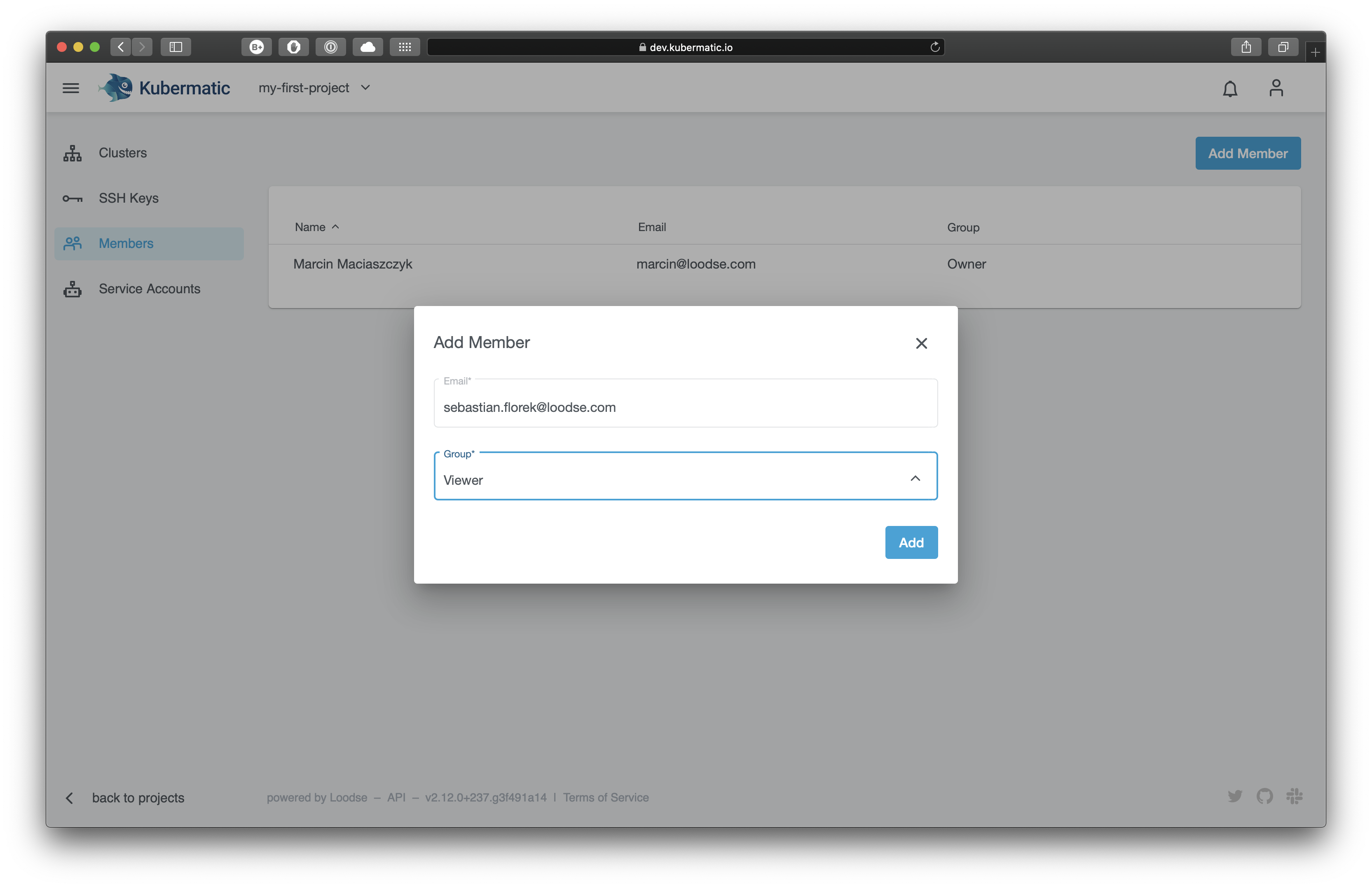Open the user account icon
Image resolution: width=1372 pixels, height=888 pixels.
(x=1276, y=88)
